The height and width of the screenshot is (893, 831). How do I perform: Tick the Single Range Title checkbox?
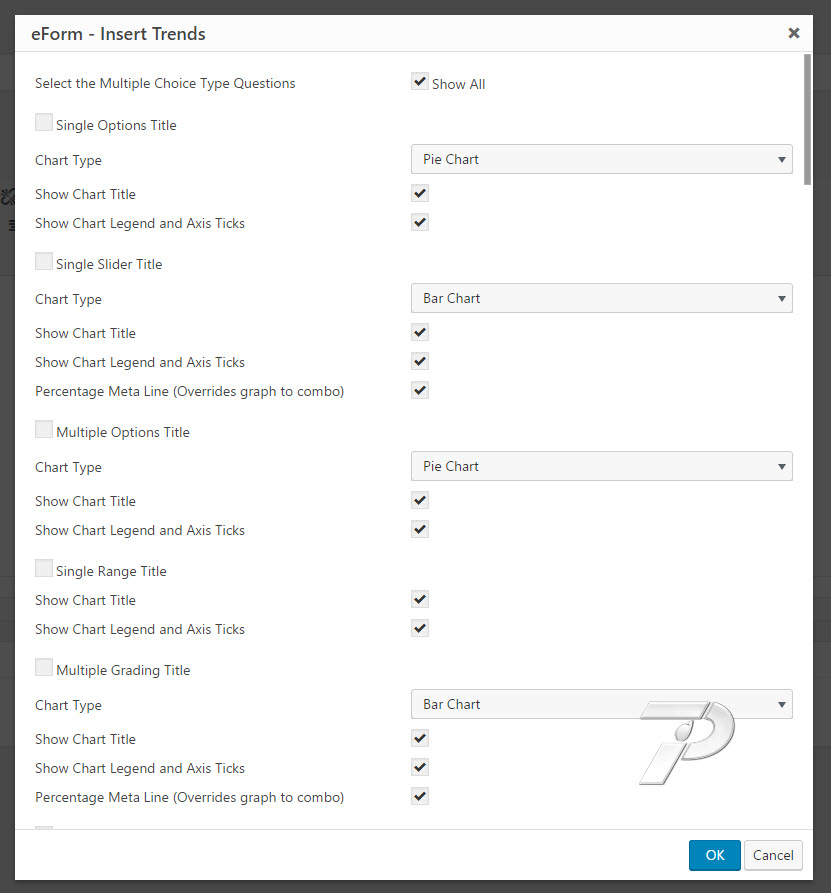[44, 568]
